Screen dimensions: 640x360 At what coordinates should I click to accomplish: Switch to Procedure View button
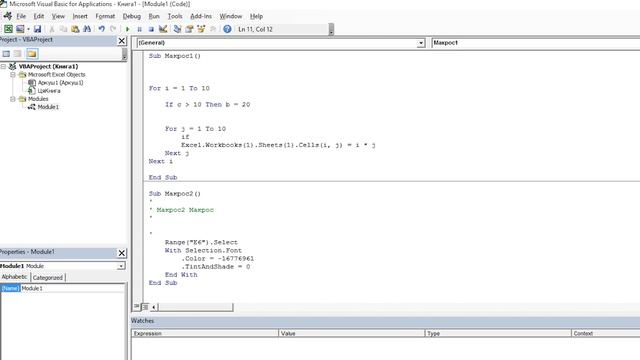pyautogui.click(x=136, y=307)
